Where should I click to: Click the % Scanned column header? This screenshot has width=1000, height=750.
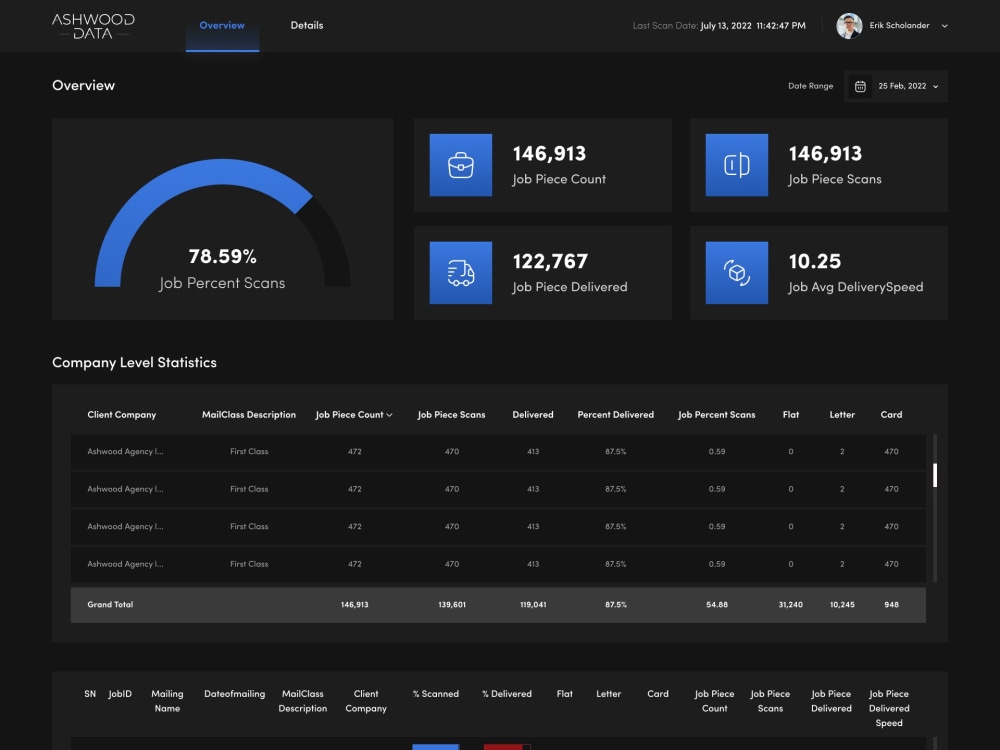coord(436,694)
